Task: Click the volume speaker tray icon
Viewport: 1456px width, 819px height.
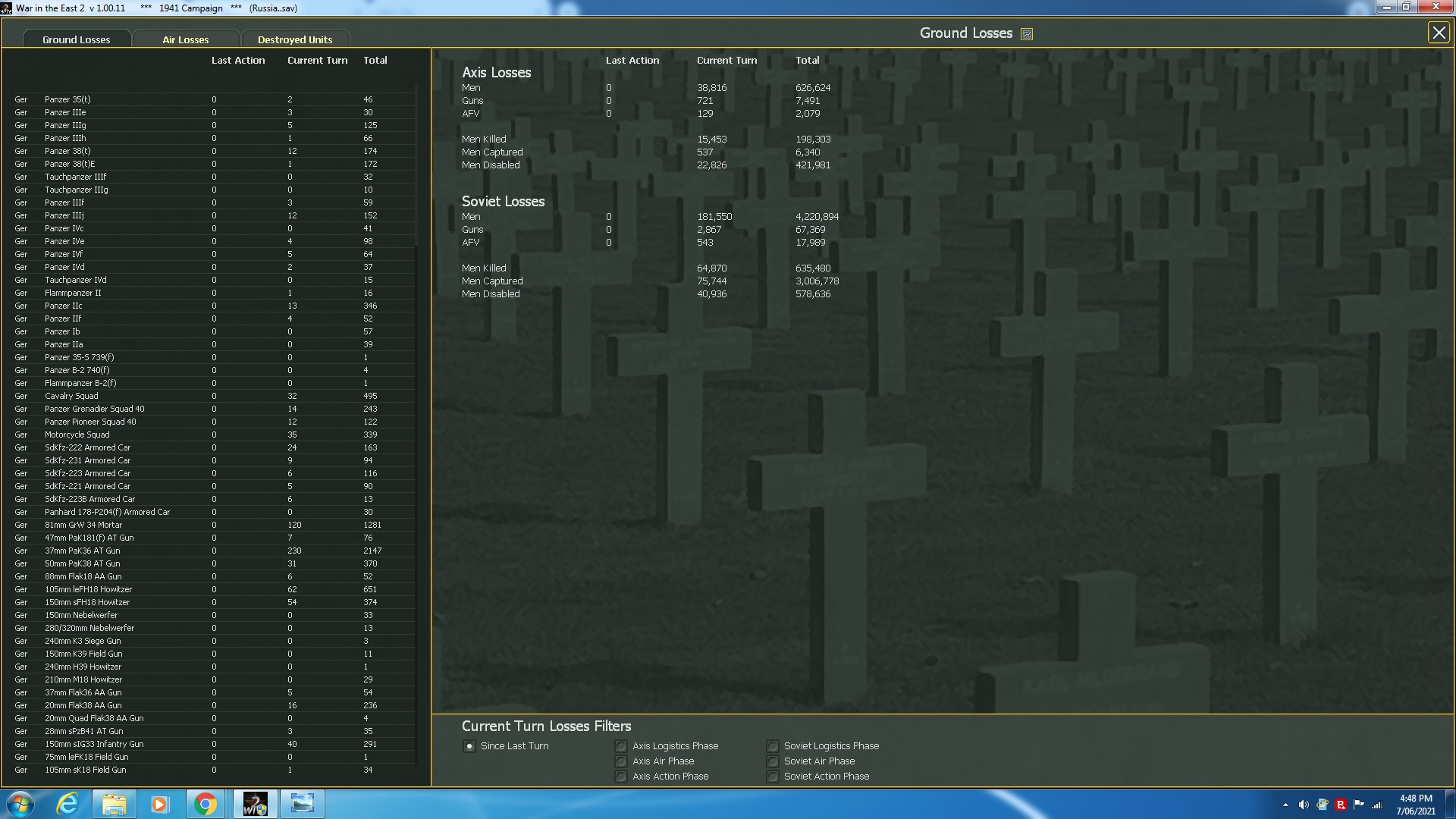Action: (x=1304, y=805)
